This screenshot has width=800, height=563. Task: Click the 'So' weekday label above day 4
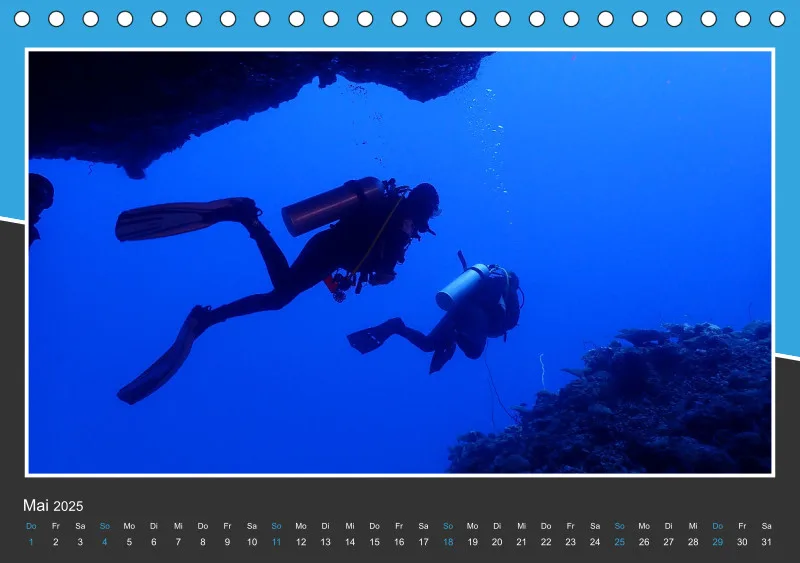tap(105, 526)
